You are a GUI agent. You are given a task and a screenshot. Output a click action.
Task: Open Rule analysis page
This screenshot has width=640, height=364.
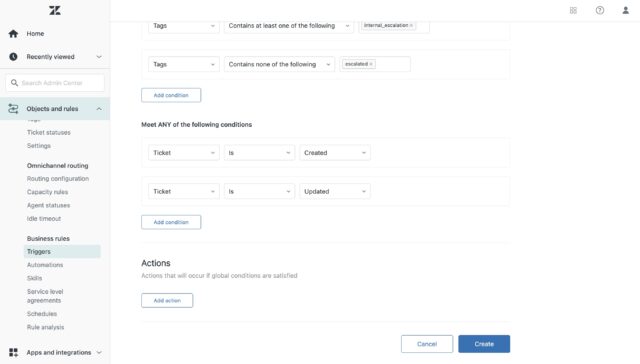45,327
